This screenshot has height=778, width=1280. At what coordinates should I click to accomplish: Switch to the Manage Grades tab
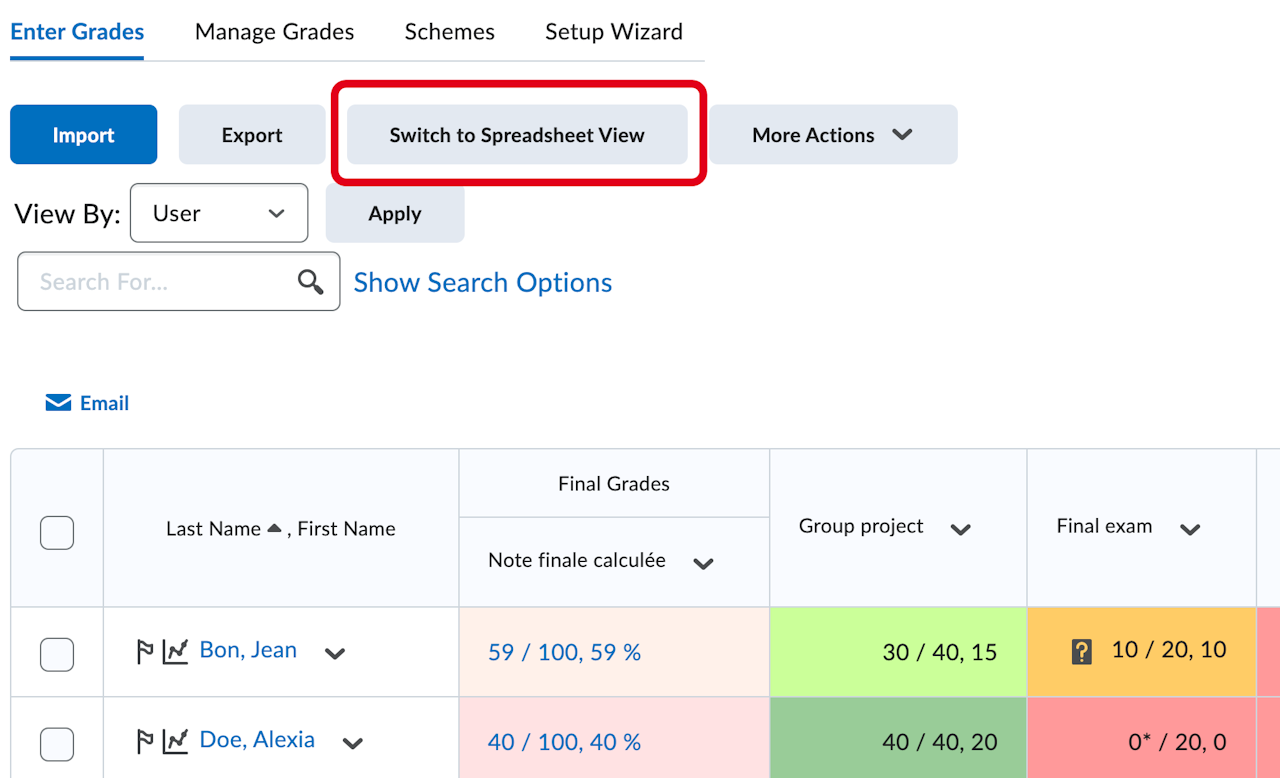(274, 32)
